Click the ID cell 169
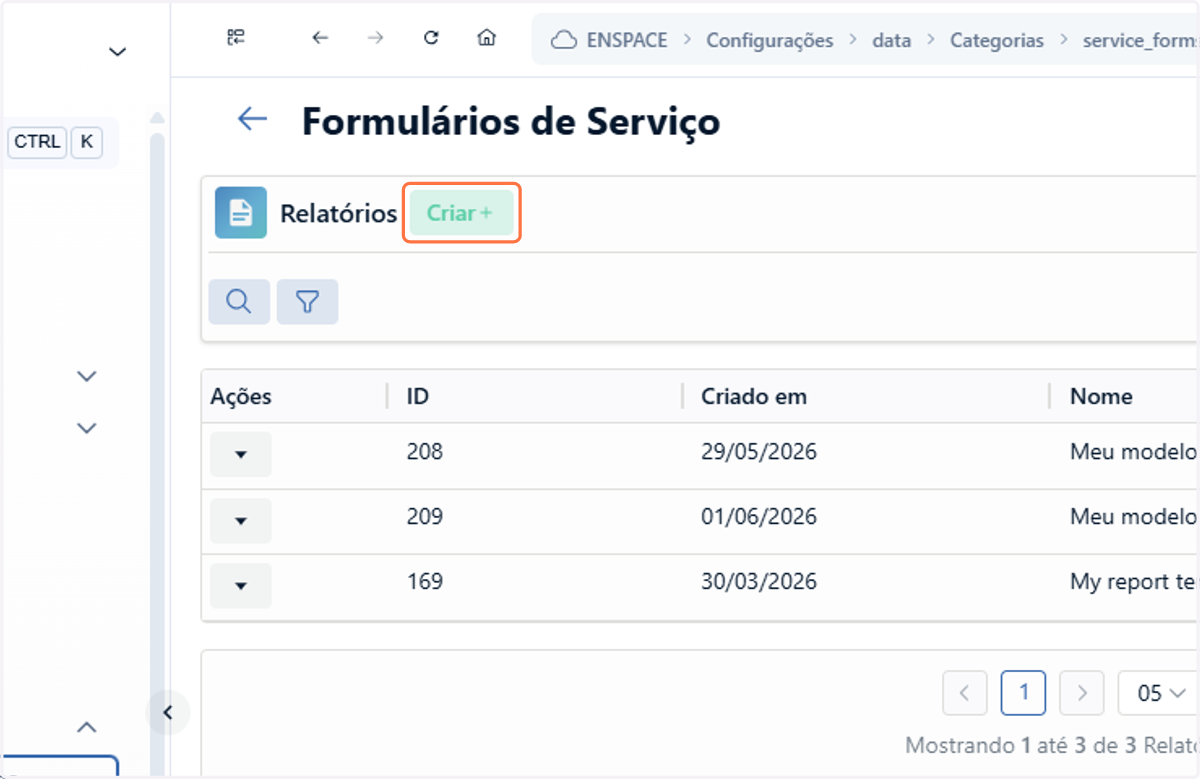Image resolution: width=1200 pixels, height=779 pixels. [425, 581]
